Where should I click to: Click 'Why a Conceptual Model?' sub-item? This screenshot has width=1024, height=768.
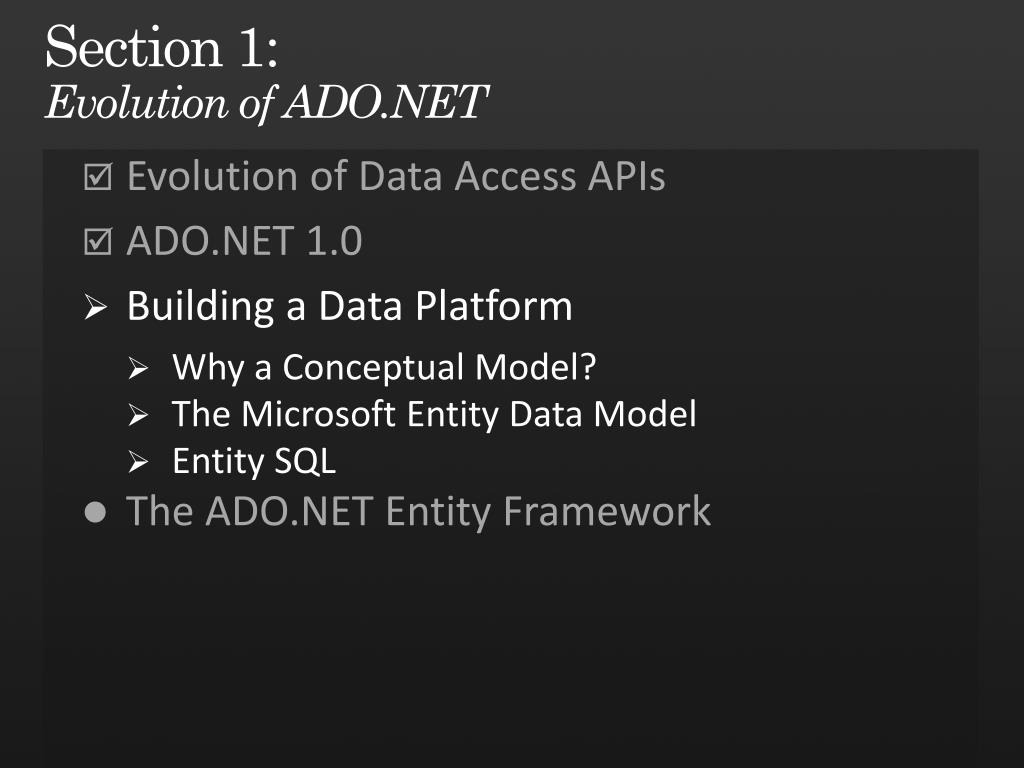click(384, 367)
